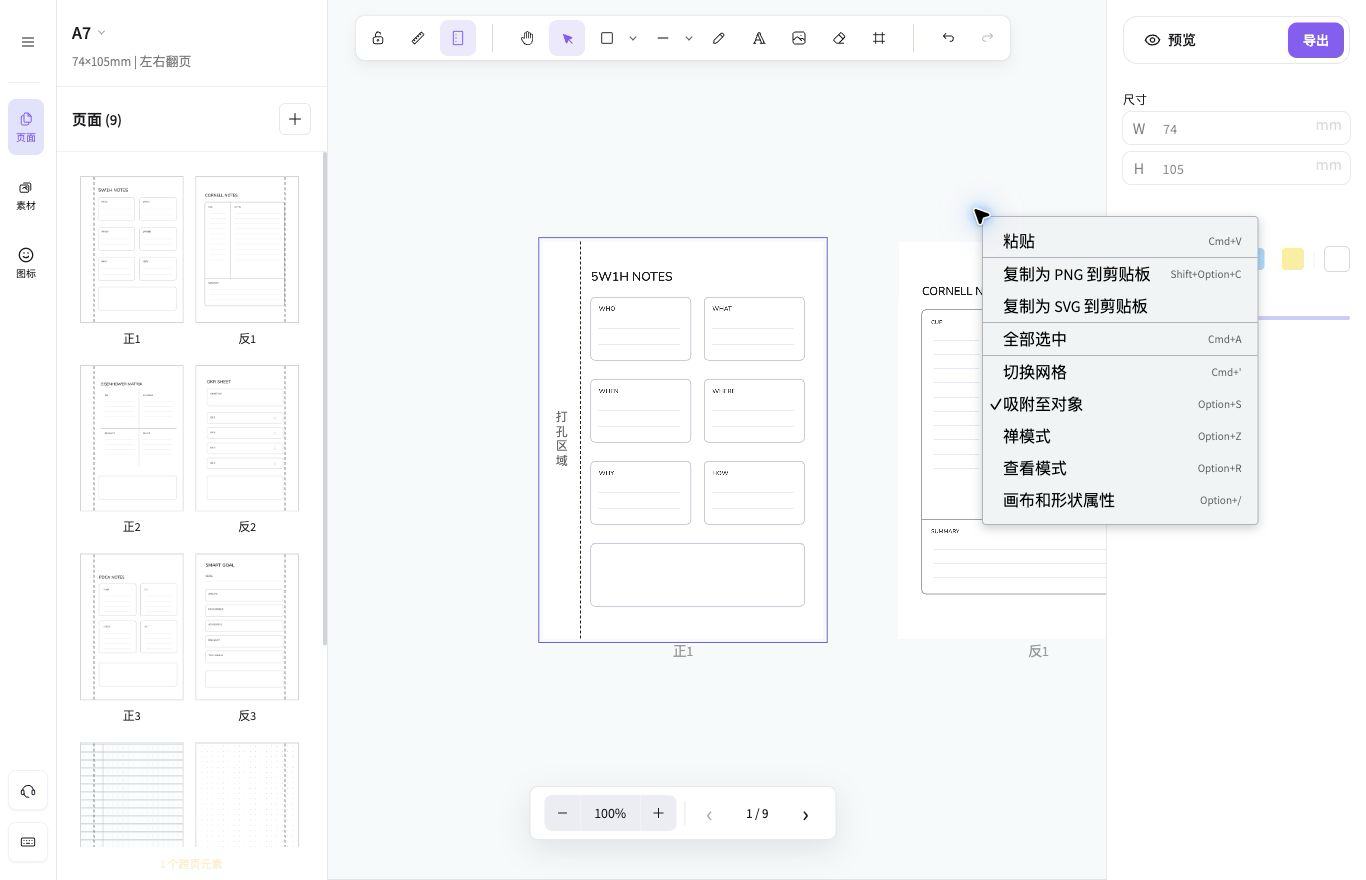Expand the rectangle shape options arrow
This screenshot has width=1366, height=880.
[x=633, y=38]
